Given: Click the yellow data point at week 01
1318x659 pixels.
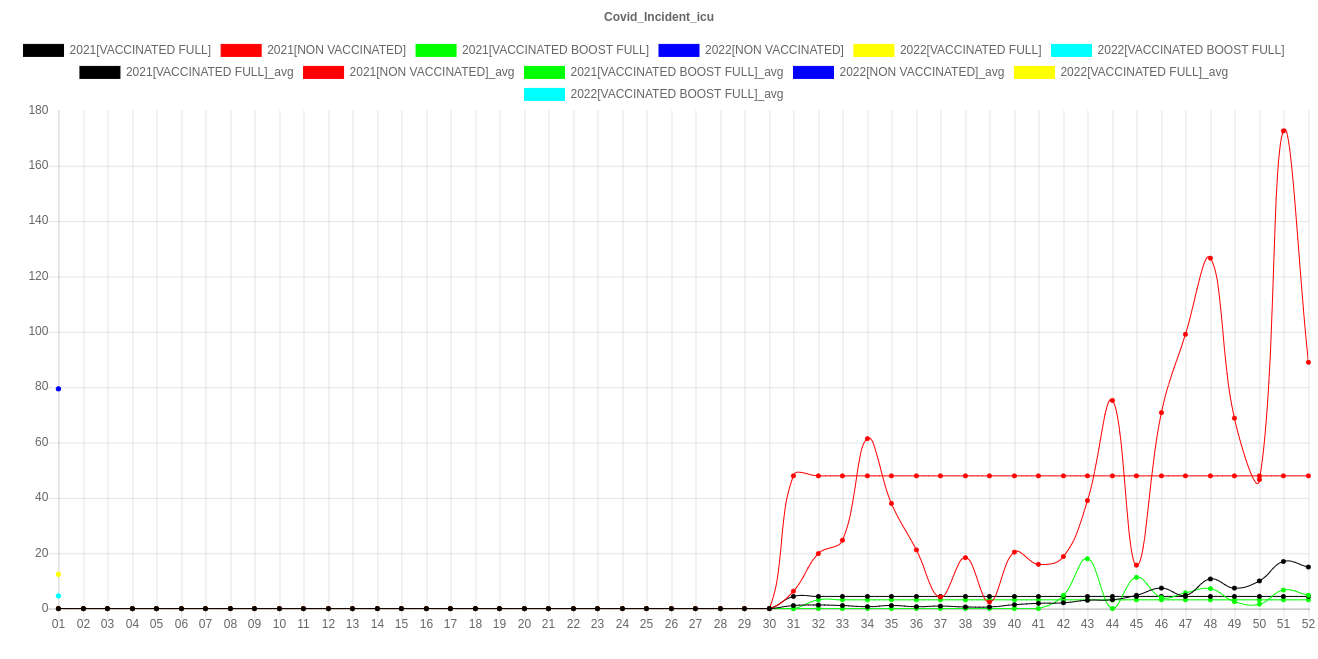Looking at the screenshot, I should coord(58,574).
